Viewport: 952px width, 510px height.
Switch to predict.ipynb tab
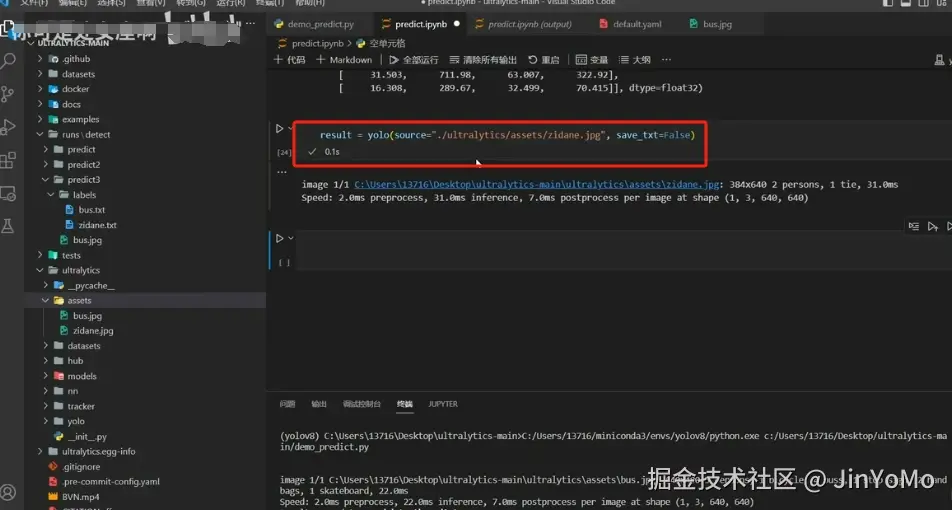click(420, 24)
